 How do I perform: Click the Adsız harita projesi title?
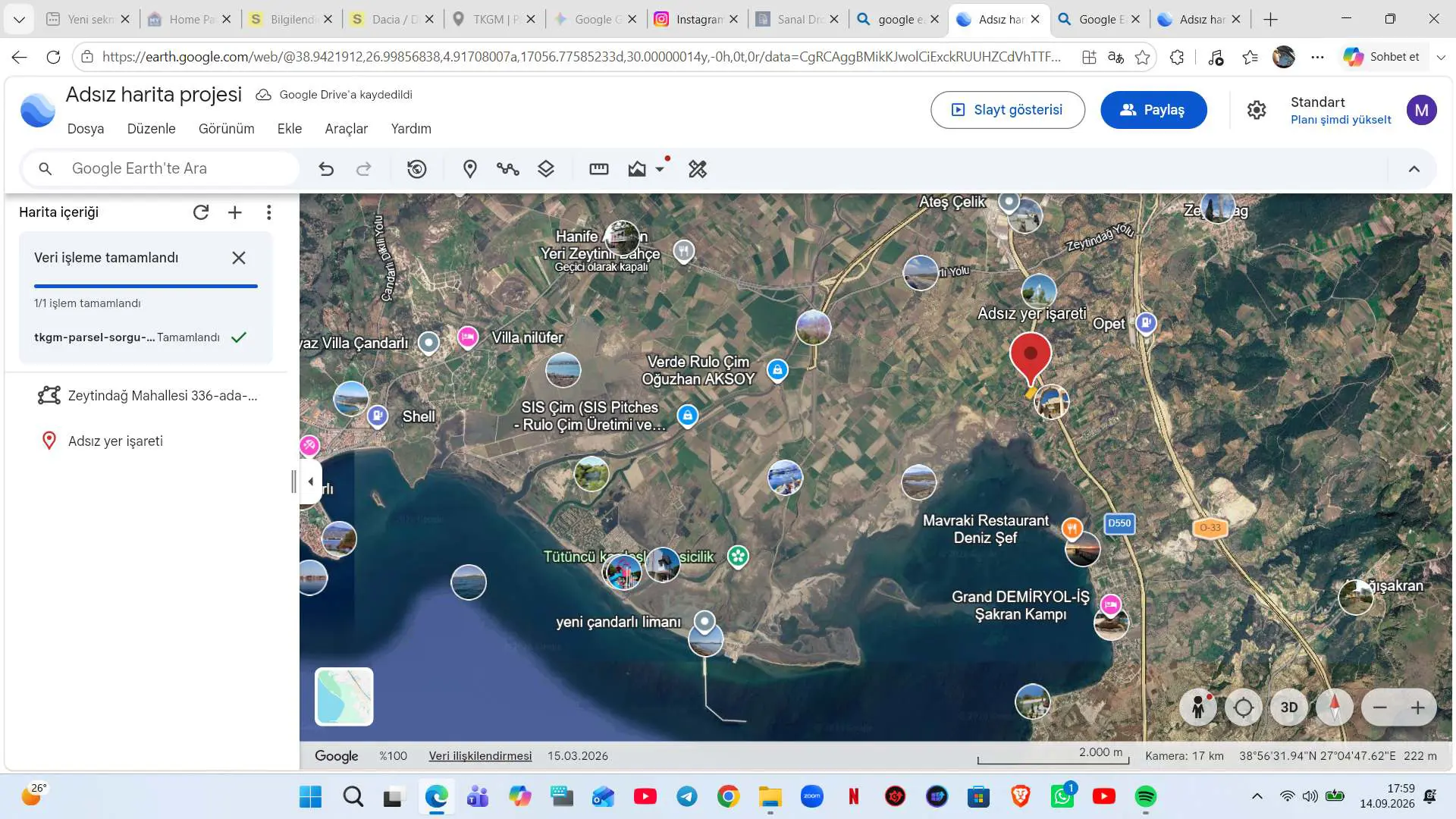(x=154, y=95)
